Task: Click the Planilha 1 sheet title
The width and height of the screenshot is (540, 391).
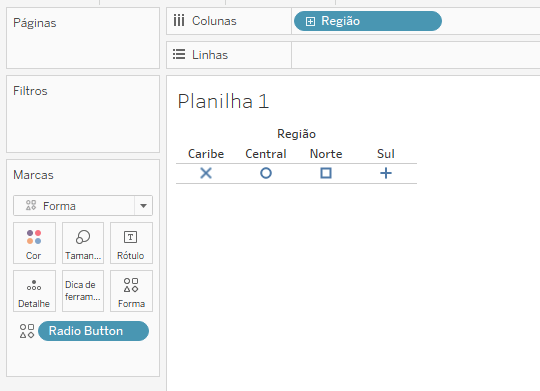Action: (223, 101)
